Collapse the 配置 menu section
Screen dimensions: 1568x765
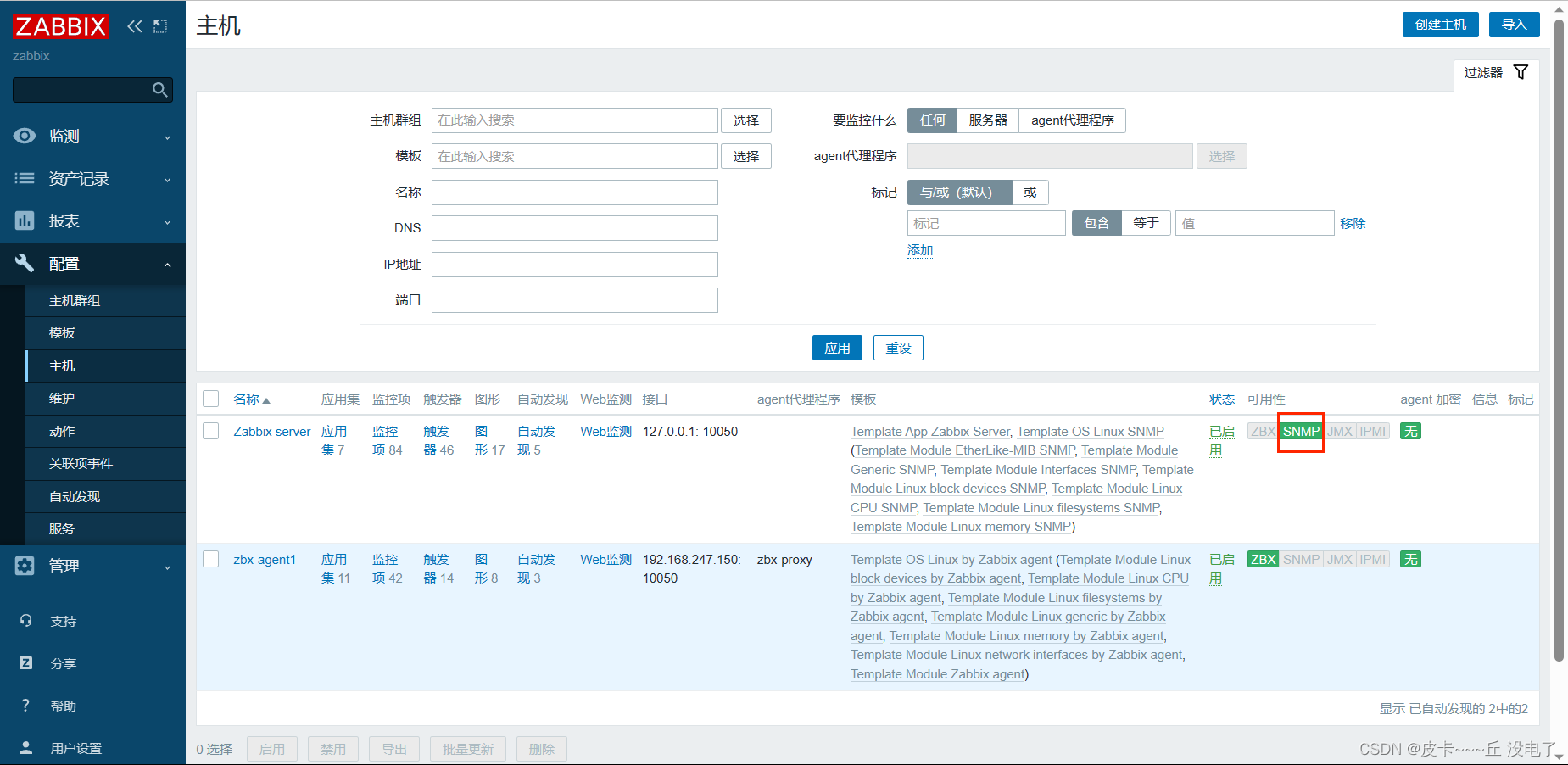(92, 263)
